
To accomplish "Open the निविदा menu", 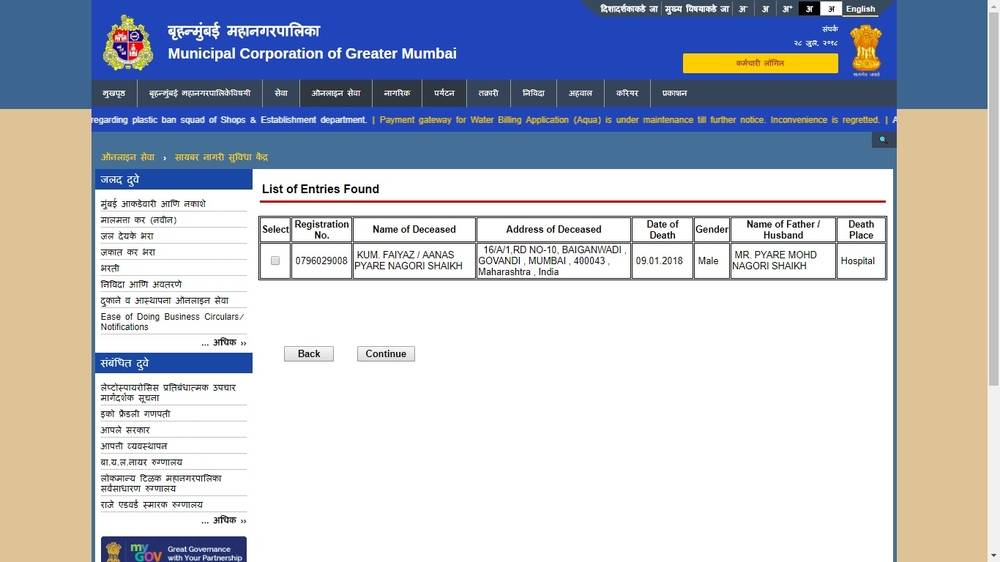I will [533, 93].
